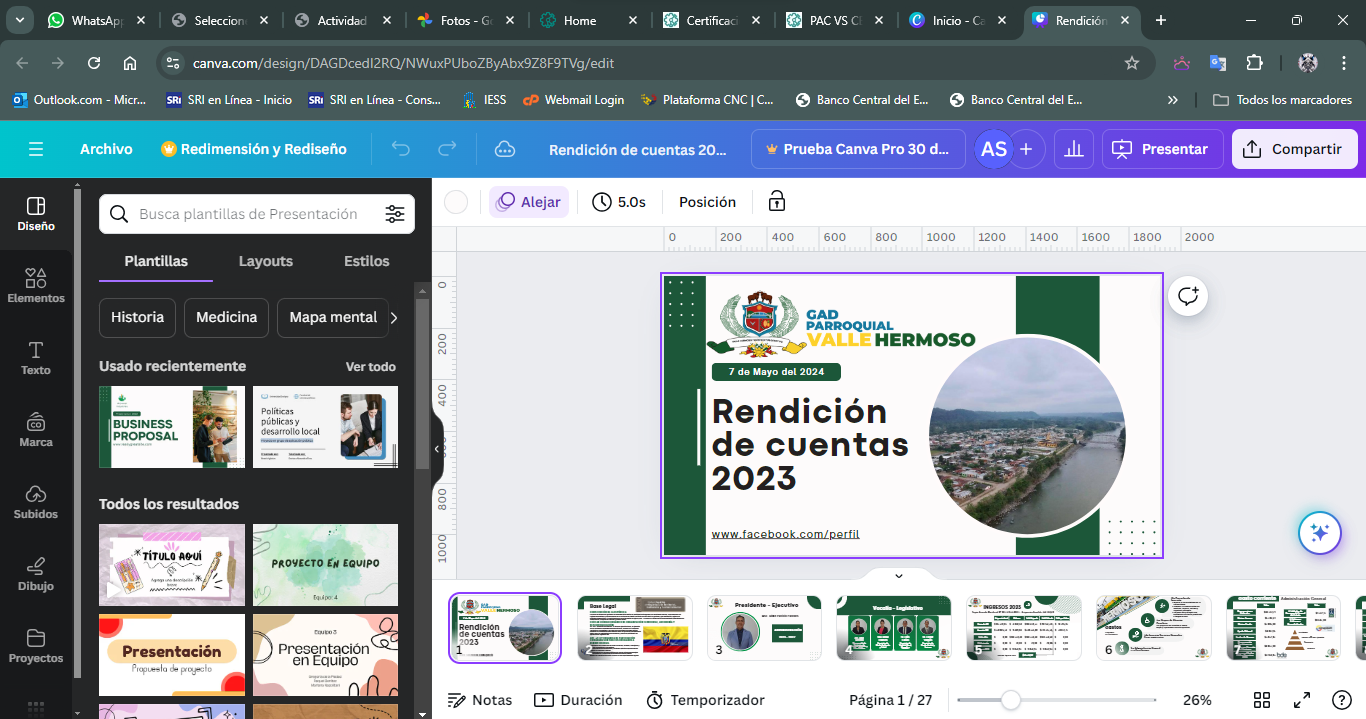The width and height of the screenshot is (1366, 719).
Task: Add a comment to the slide
Action: pyautogui.click(x=1188, y=296)
